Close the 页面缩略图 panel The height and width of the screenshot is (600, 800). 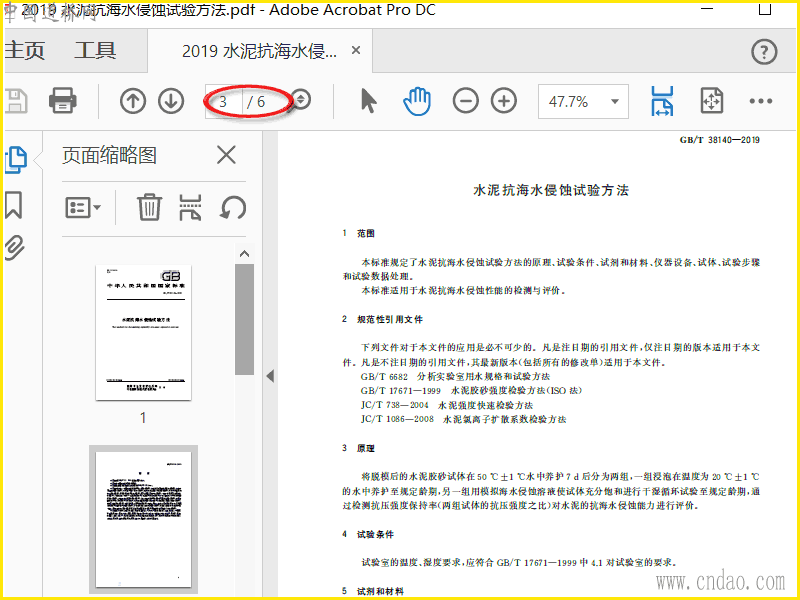click(x=226, y=155)
